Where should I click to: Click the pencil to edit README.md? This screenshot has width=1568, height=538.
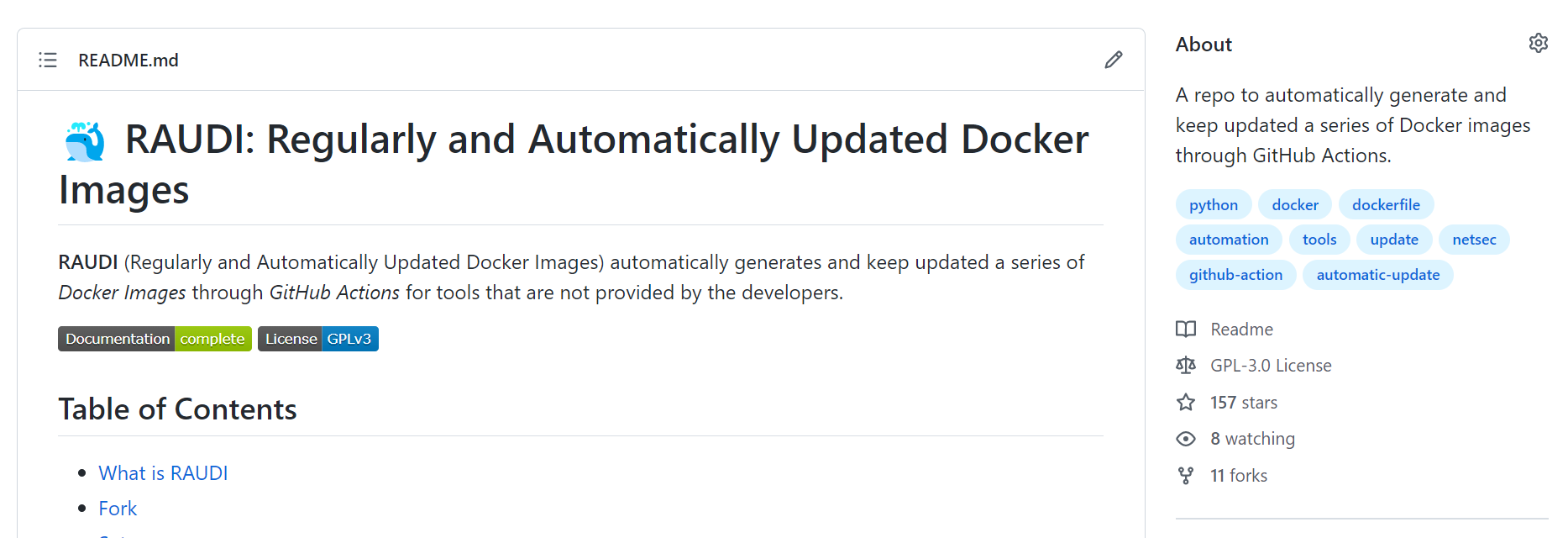tap(1113, 60)
